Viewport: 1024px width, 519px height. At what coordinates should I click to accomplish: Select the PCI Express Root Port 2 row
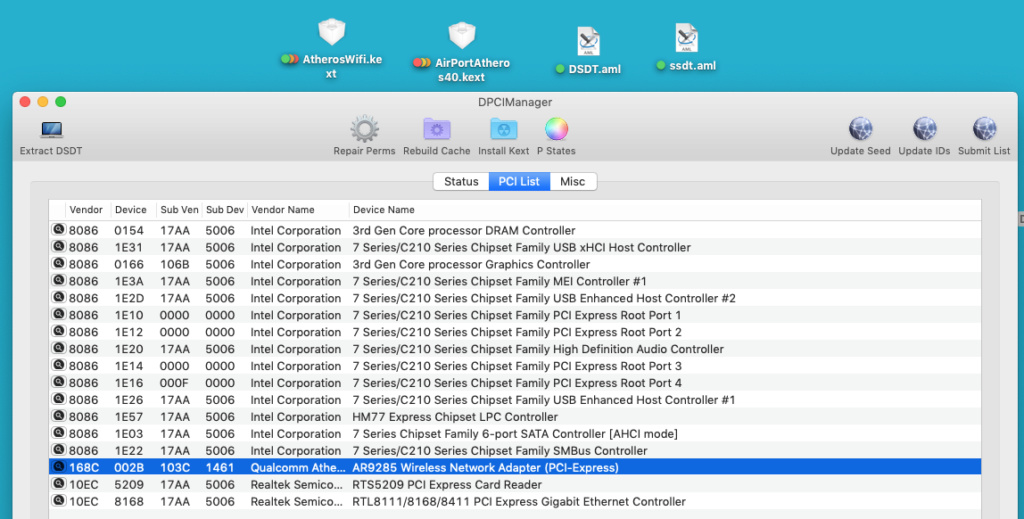pyautogui.click(x=515, y=332)
